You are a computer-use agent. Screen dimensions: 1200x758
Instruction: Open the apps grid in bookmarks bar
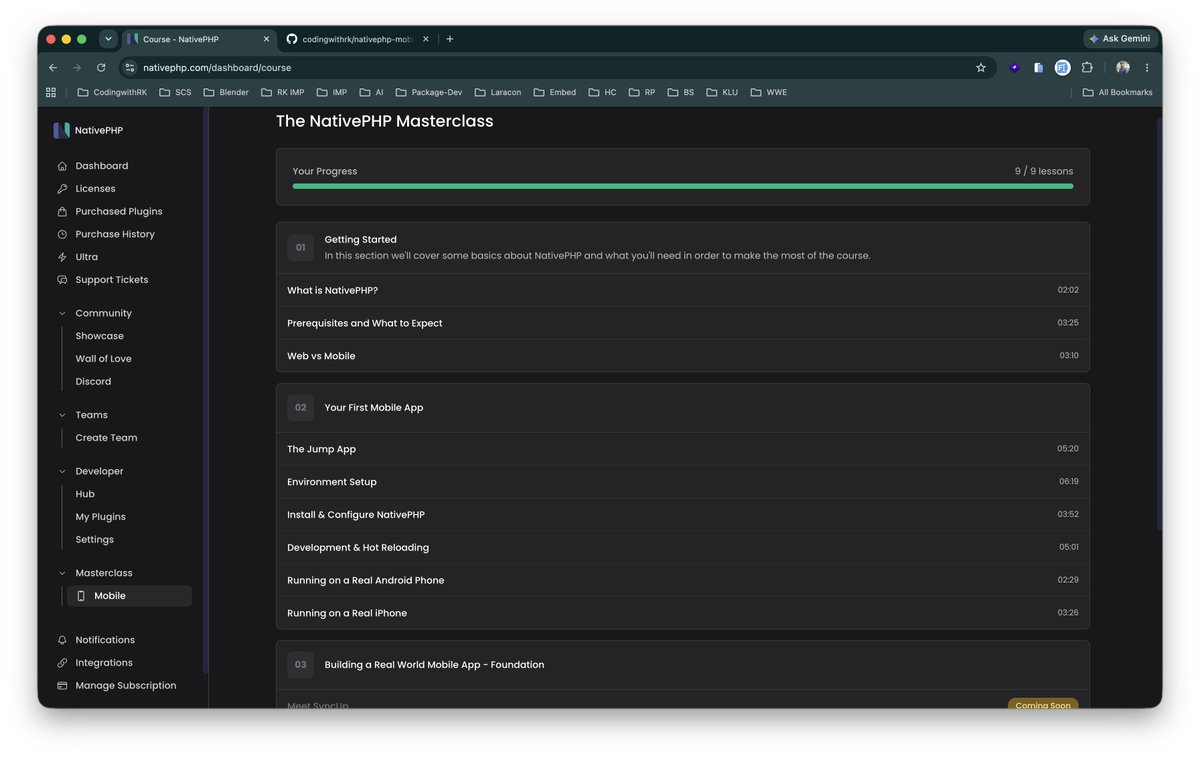coord(51,92)
